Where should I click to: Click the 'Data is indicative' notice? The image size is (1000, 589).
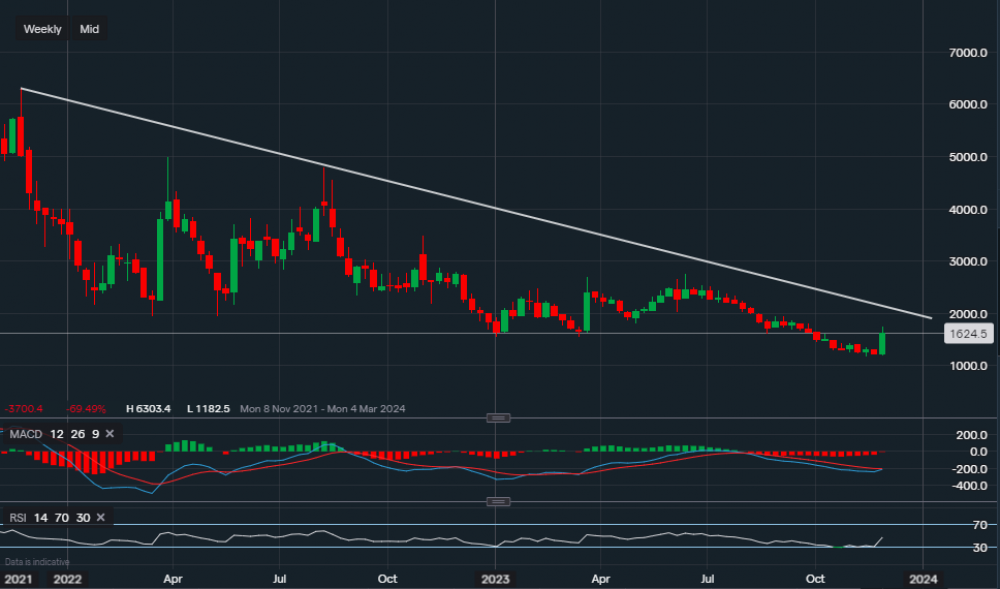pos(36,561)
